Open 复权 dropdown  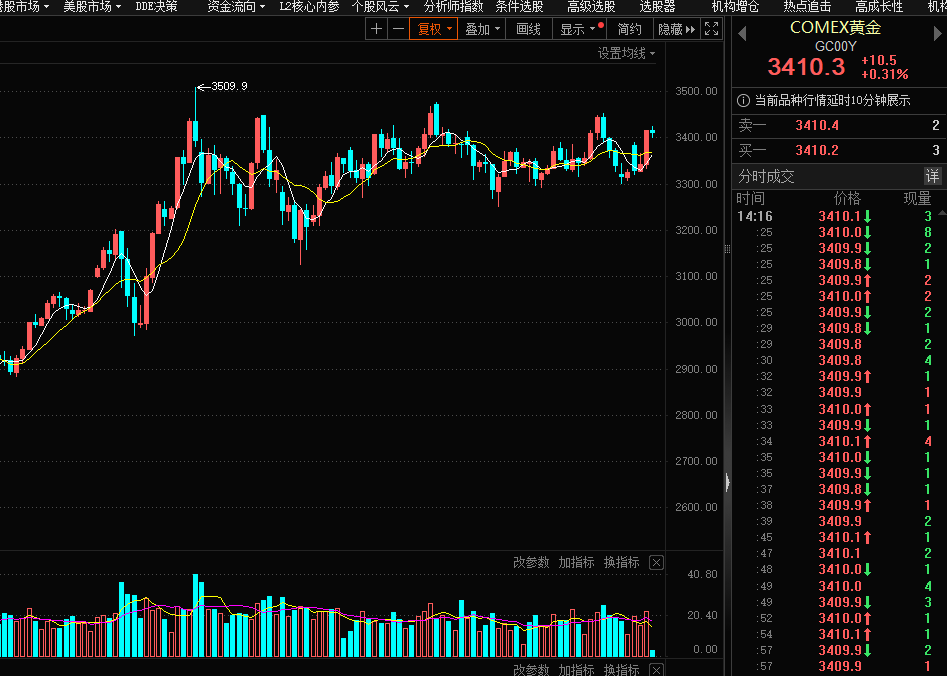click(434, 29)
